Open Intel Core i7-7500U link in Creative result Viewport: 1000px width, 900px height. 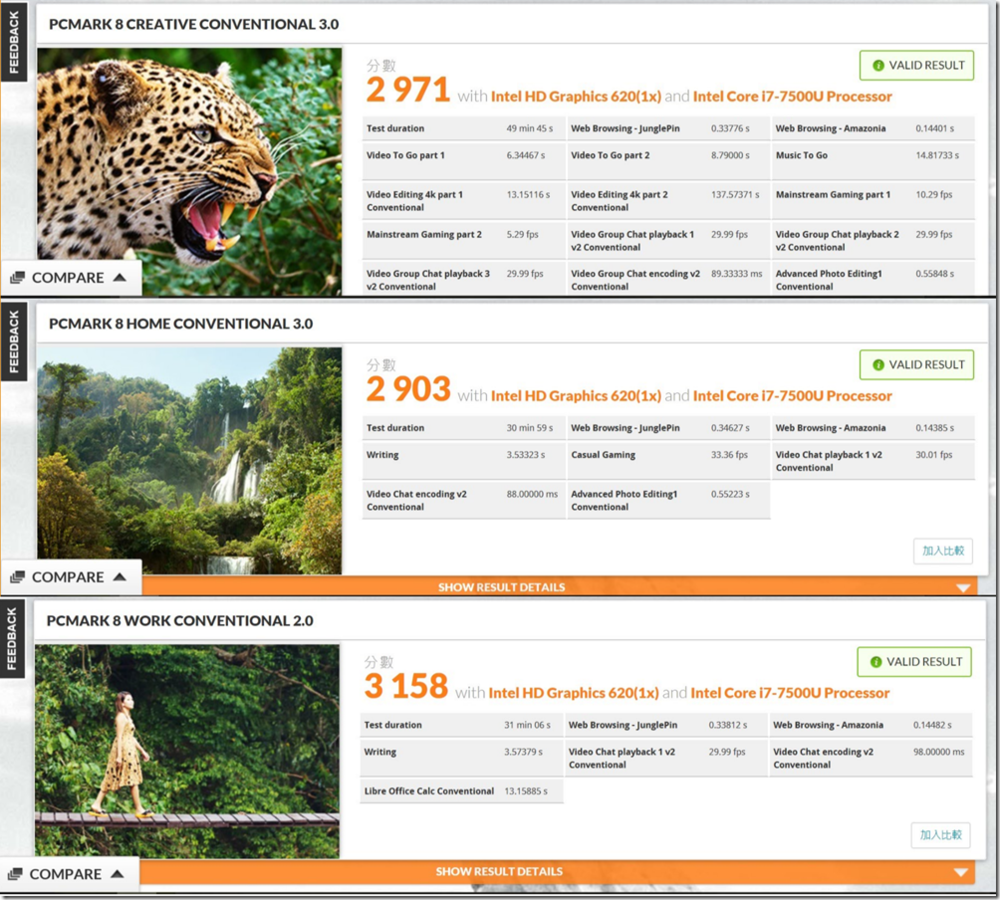click(792, 96)
